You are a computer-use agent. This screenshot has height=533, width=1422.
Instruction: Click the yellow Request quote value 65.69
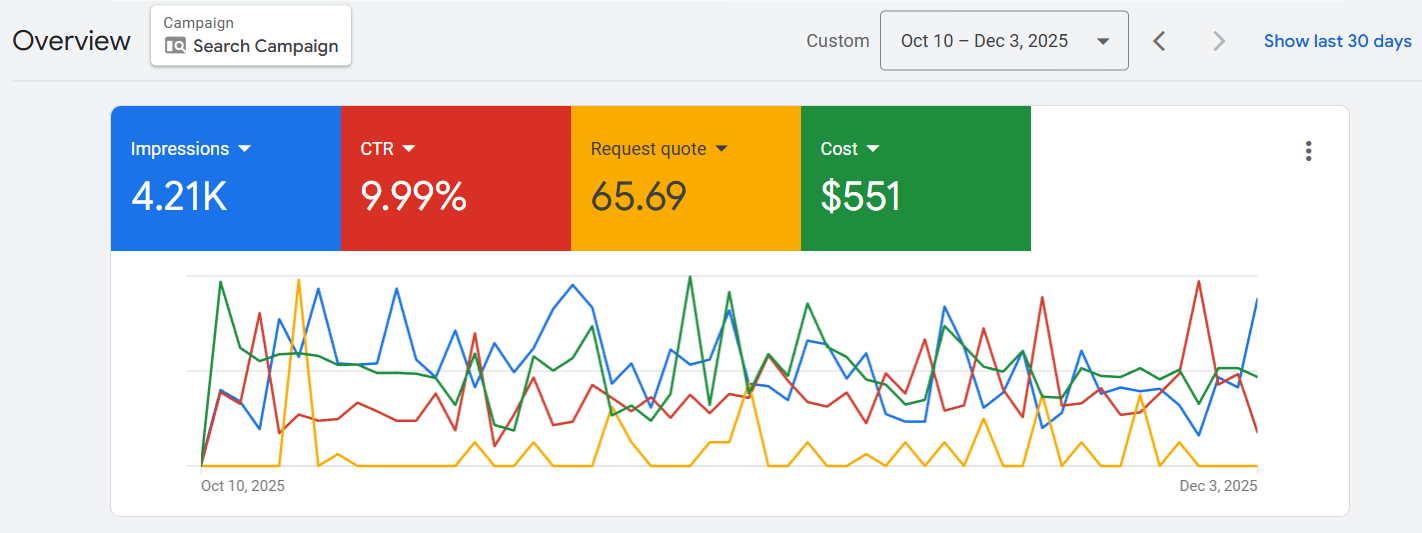click(x=638, y=196)
